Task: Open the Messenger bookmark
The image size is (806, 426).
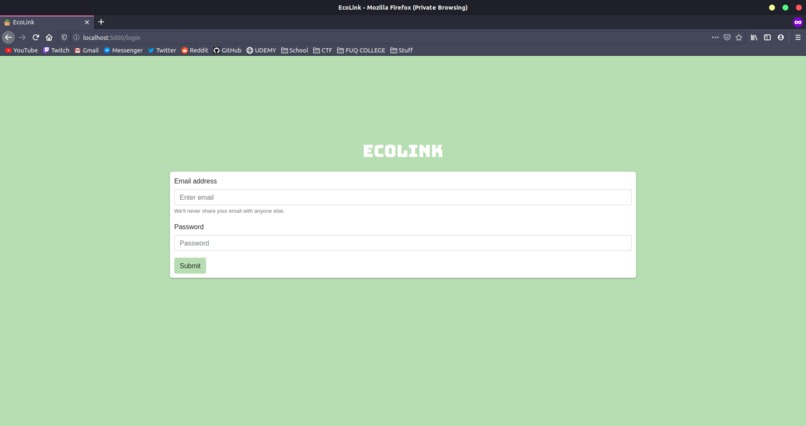Action: (x=123, y=50)
